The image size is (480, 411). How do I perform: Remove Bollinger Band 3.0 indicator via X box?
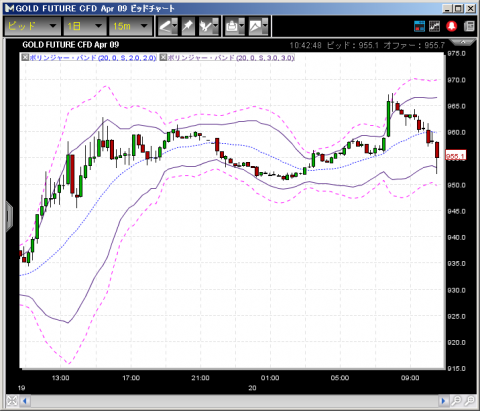coord(163,57)
